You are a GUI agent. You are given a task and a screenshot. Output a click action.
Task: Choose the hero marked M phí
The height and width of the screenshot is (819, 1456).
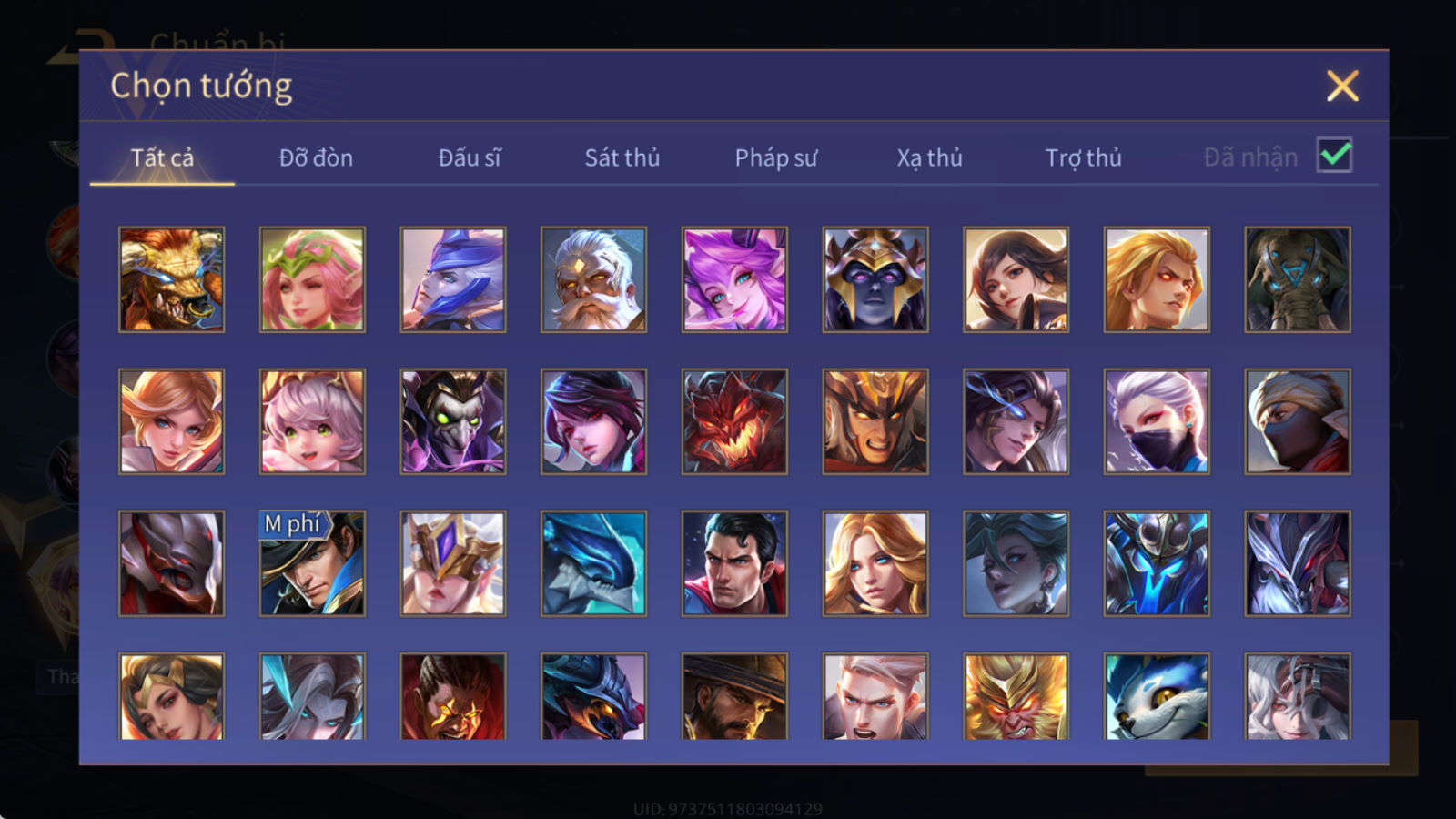312,563
